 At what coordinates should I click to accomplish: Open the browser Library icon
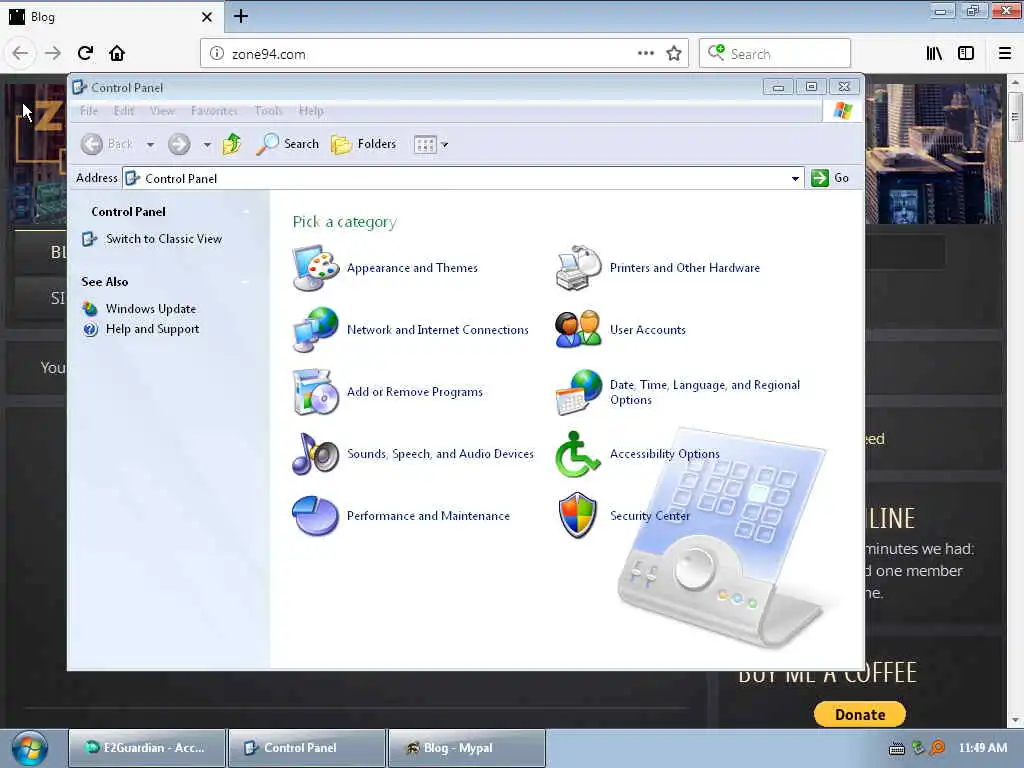(934, 53)
